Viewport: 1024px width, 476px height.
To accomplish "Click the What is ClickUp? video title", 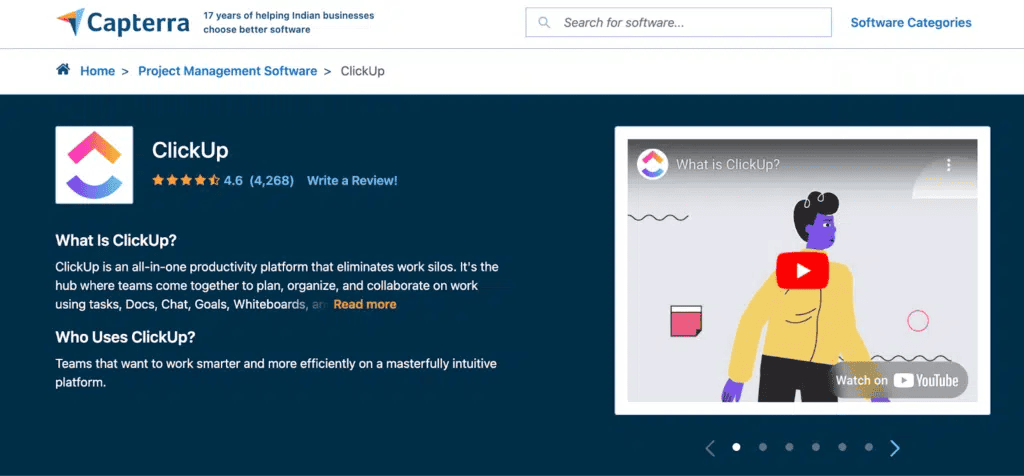I will [728, 165].
